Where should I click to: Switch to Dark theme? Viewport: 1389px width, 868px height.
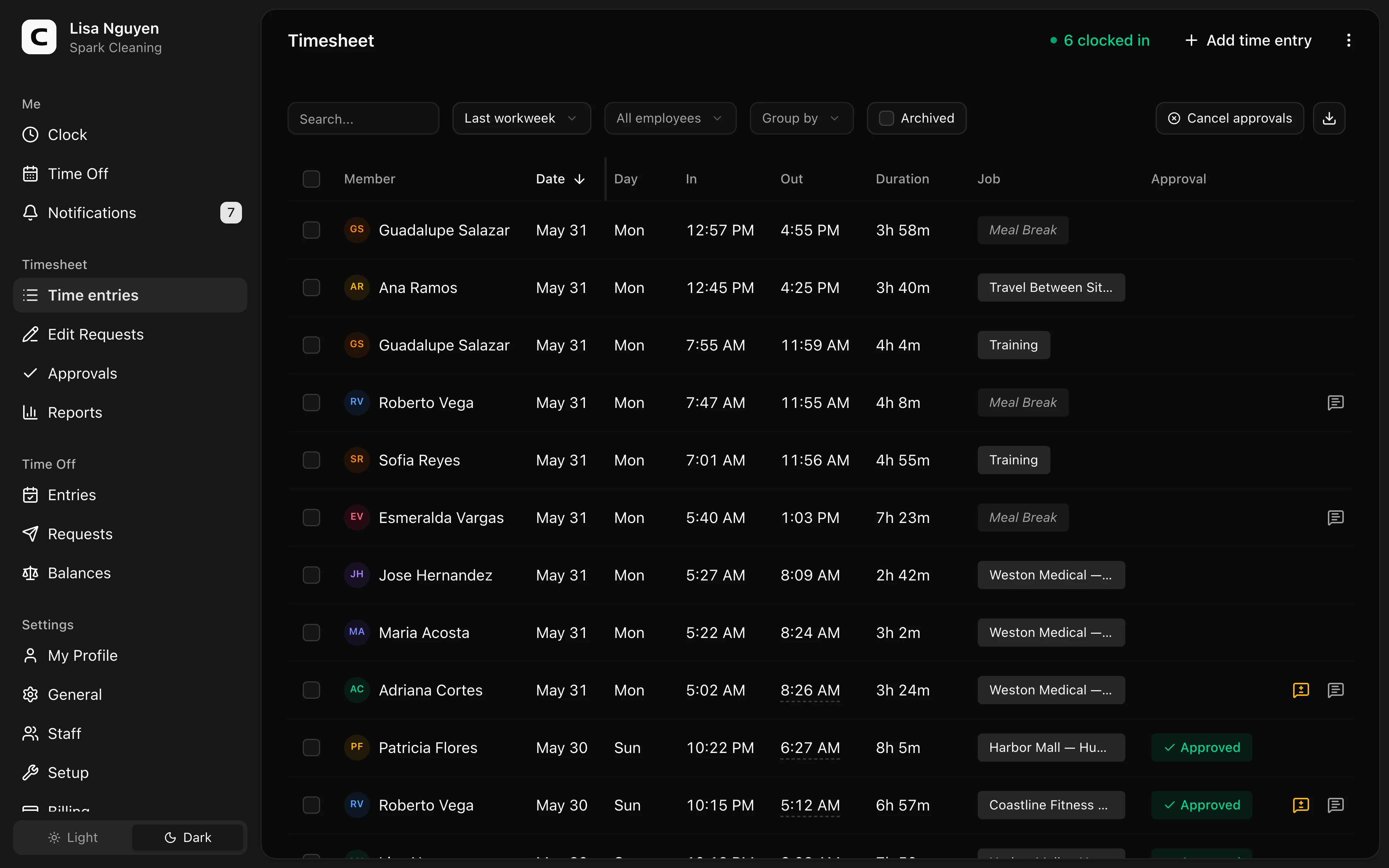click(x=188, y=838)
